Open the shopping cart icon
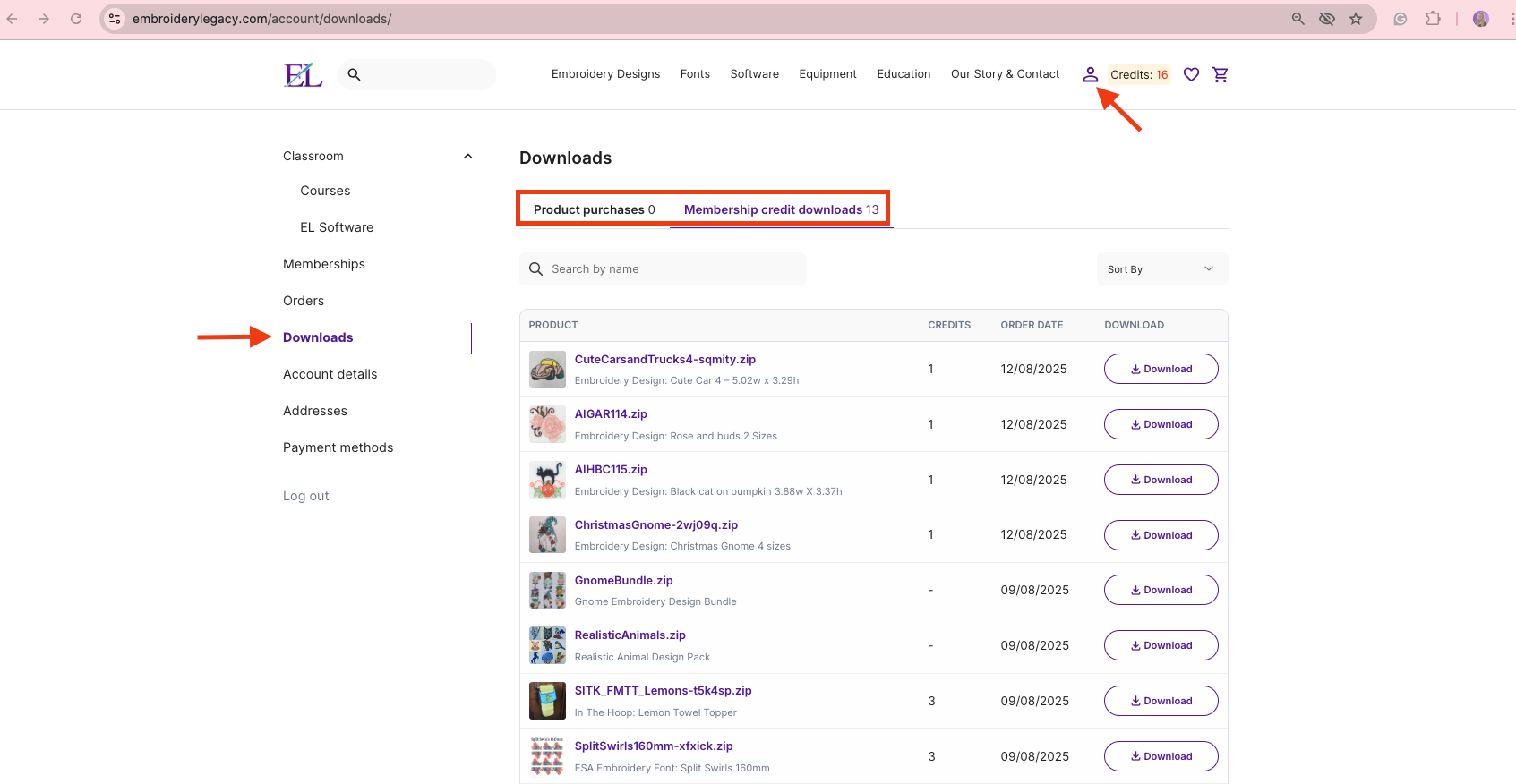 1220,74
